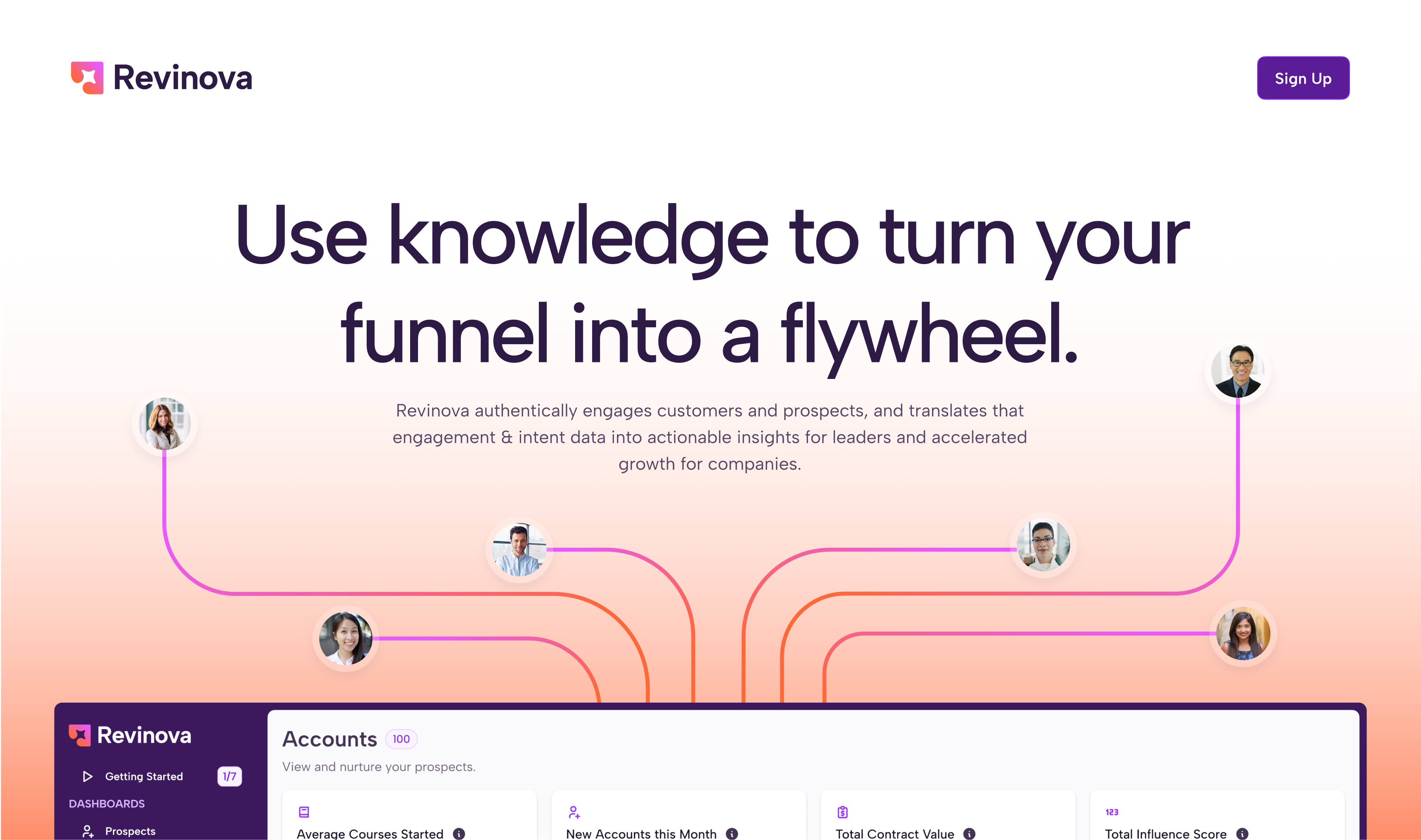
Task: Click the Revinova logo in dashboard sidebar
Action: (130, 735)
